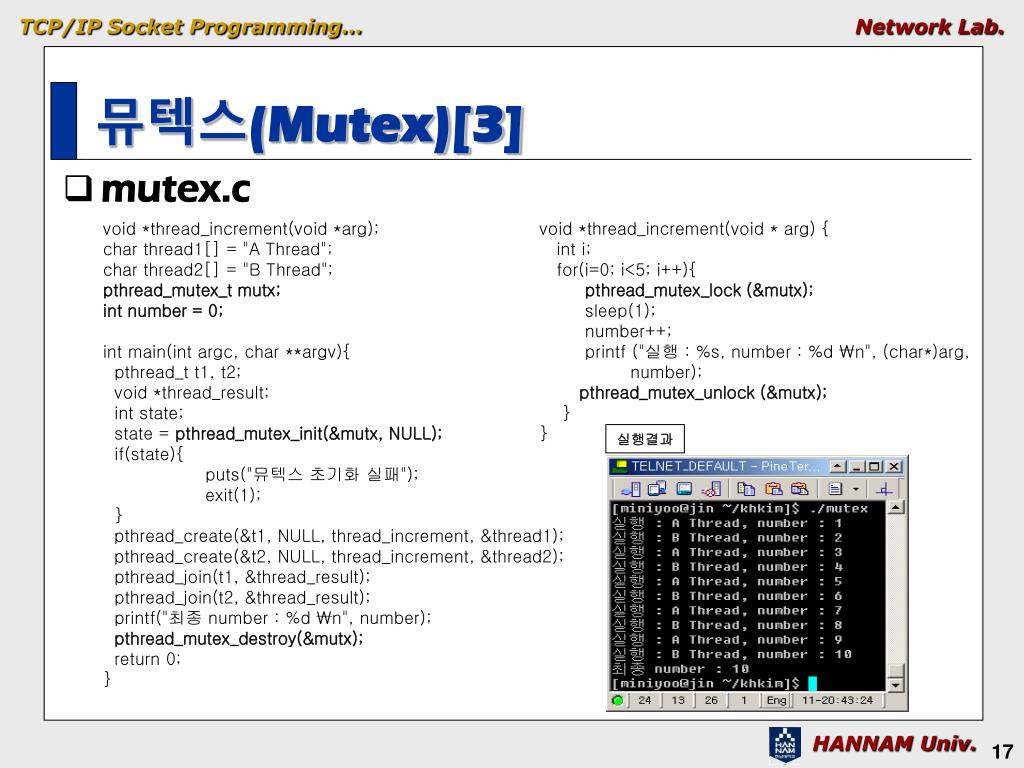Click the 'TCP/IP Socket Programming...' header text
The height and width of the screenshot is (768, 1024).
pos(191,27)
